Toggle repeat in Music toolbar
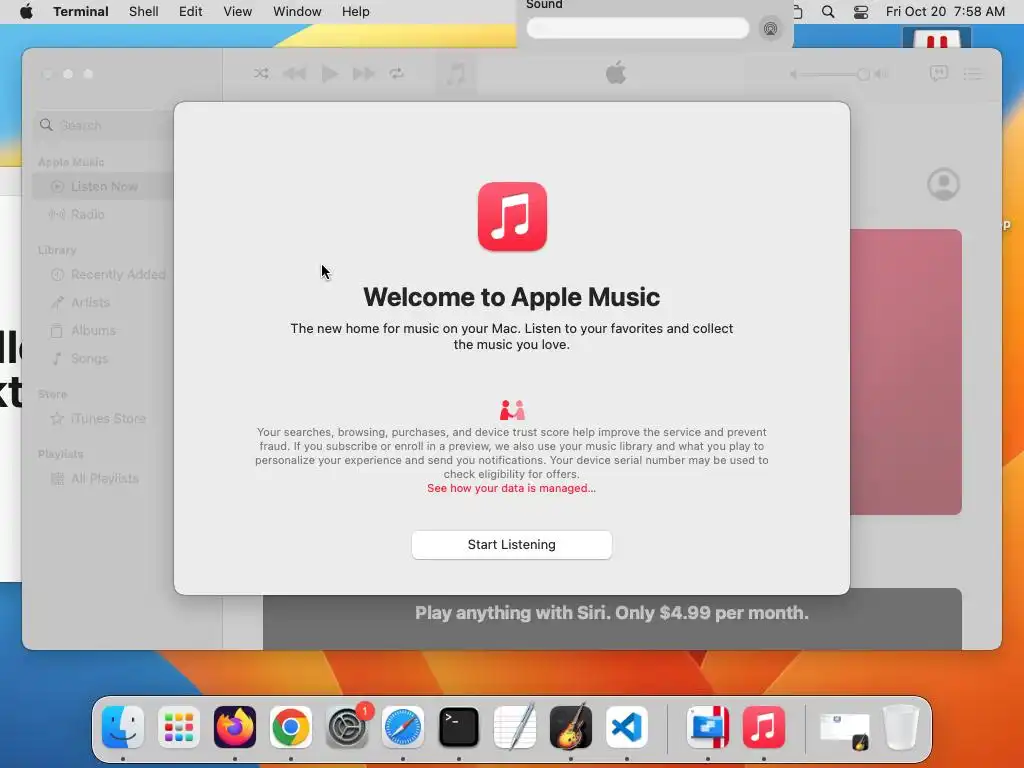 pyautogui.click(x=396, y=74)
